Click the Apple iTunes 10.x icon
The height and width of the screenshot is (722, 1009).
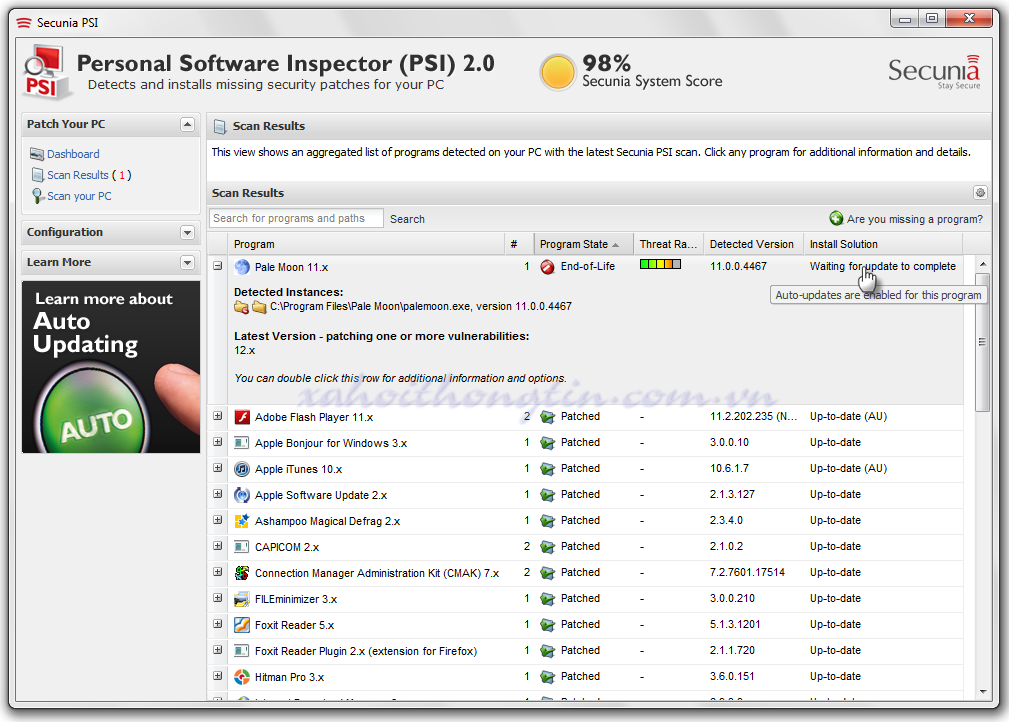coord(242,469)
